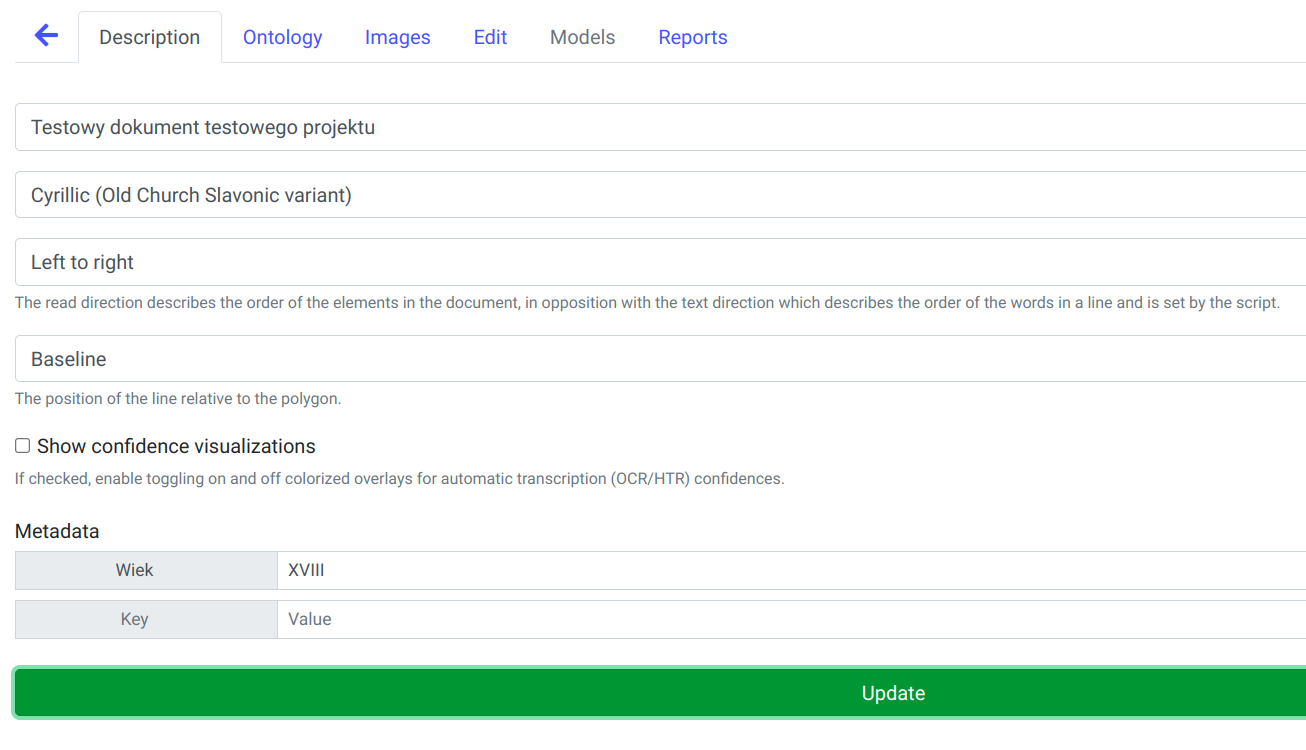The height and width of the screenshot is (750, 1306).
Task: Open the Ontology tab
Action: (x=282, y=38)
